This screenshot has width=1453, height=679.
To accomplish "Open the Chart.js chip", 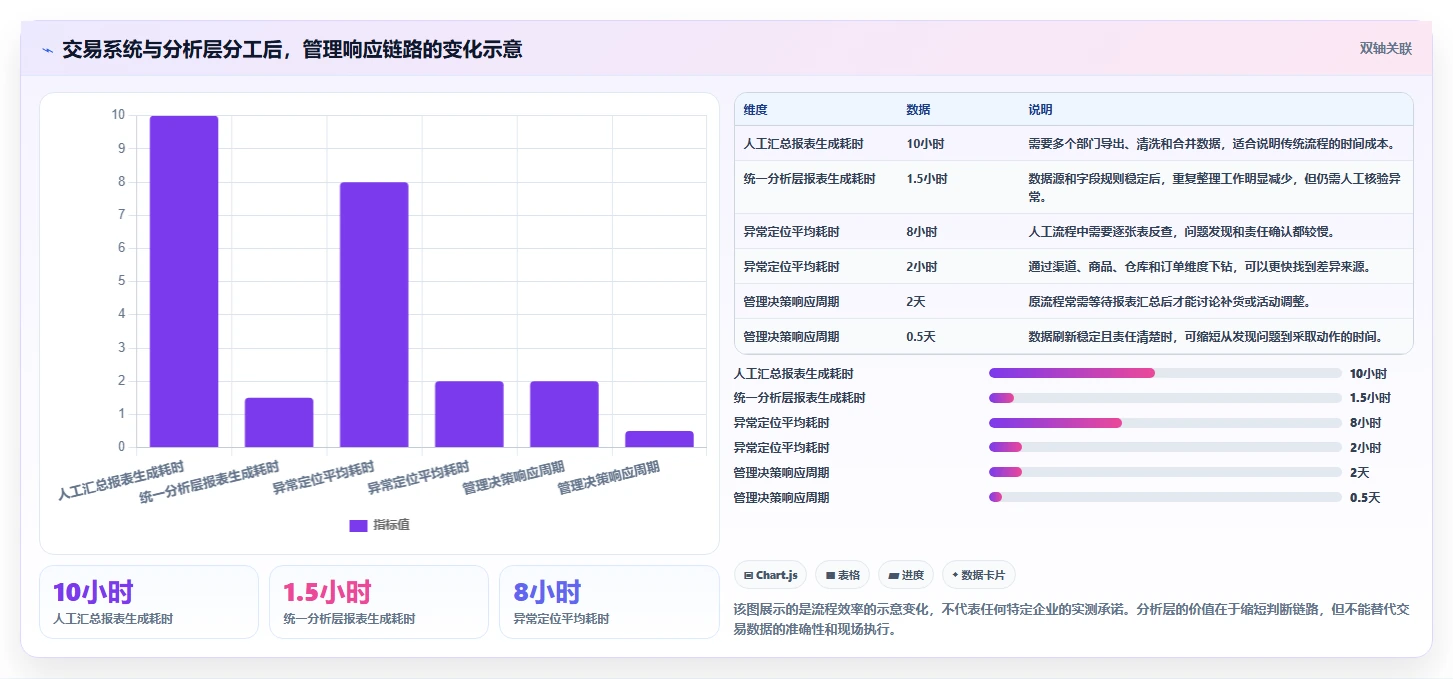I will coord(770,575).
